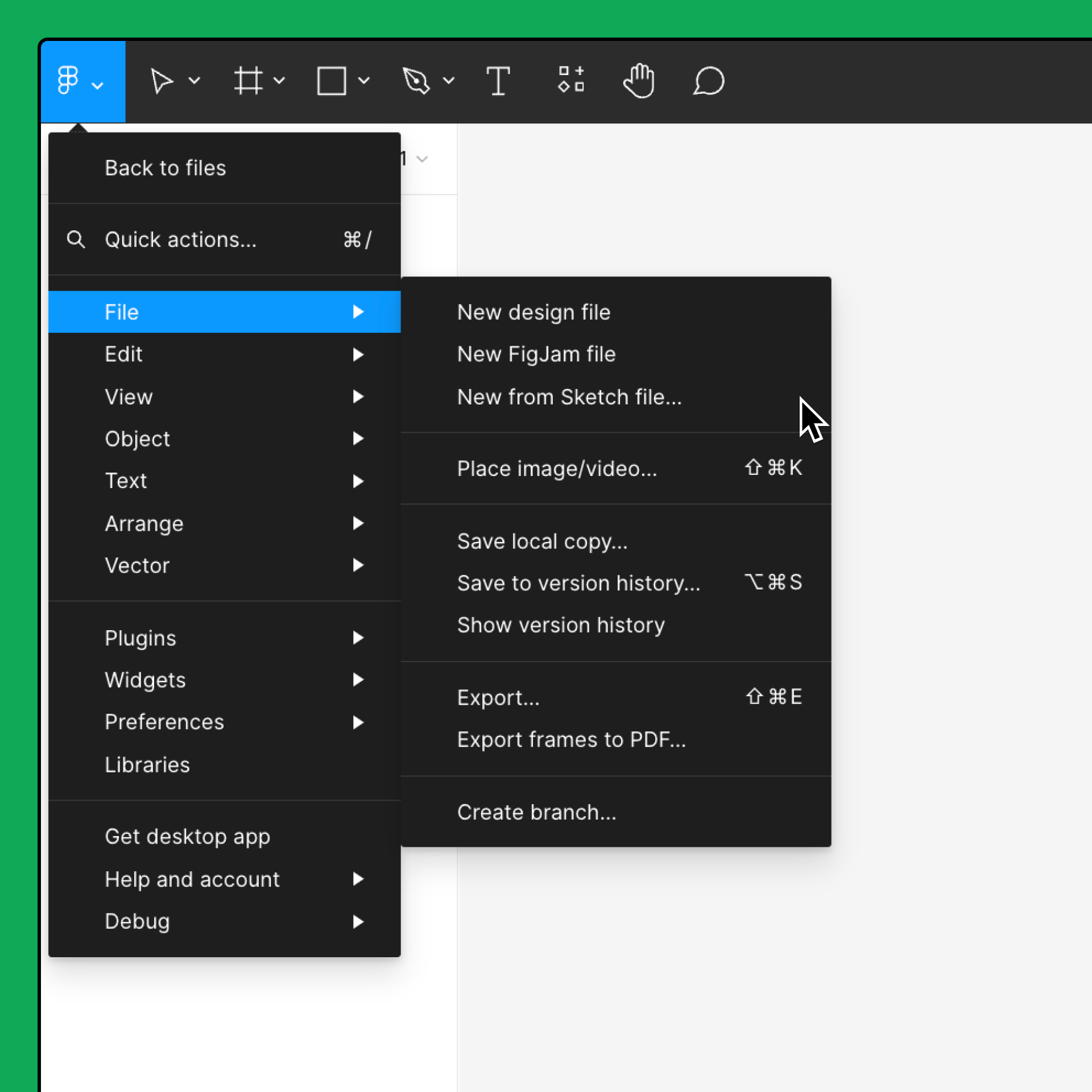
Task: Expand the Plugins submenu
Action: 225,638
